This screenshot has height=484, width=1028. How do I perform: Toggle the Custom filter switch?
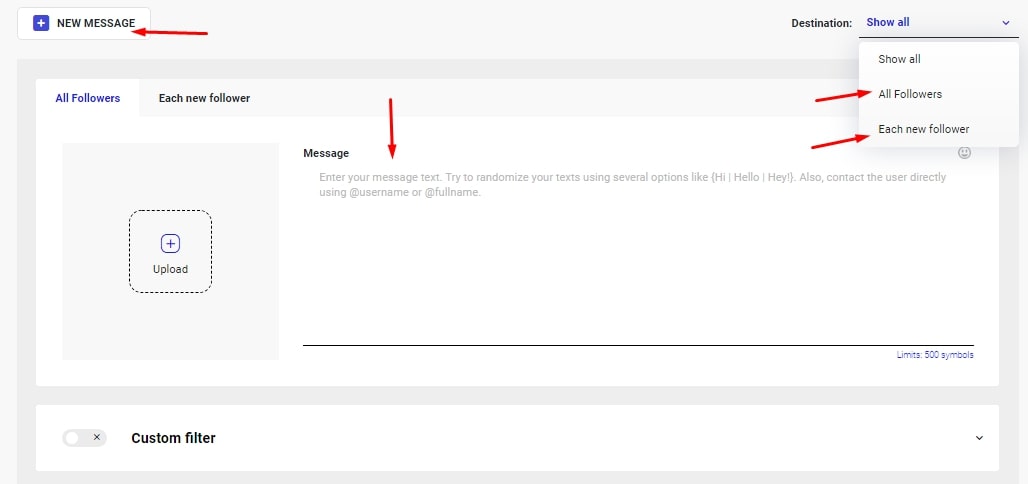coord(84,437)
